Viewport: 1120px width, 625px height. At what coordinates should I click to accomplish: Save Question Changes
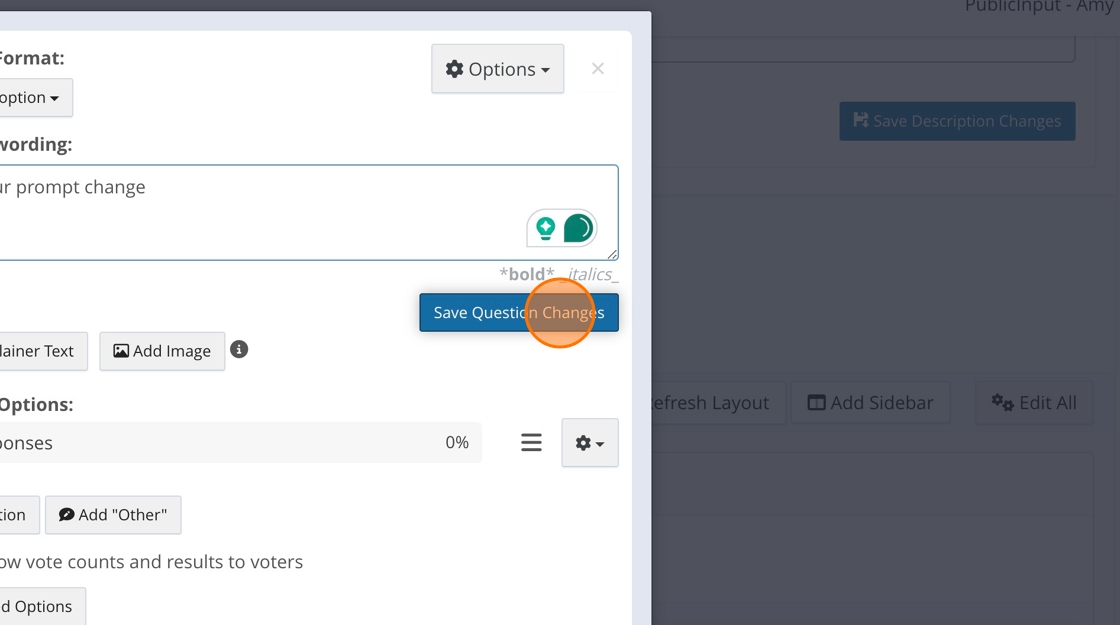pyautogui.click(x=518, y=313)
